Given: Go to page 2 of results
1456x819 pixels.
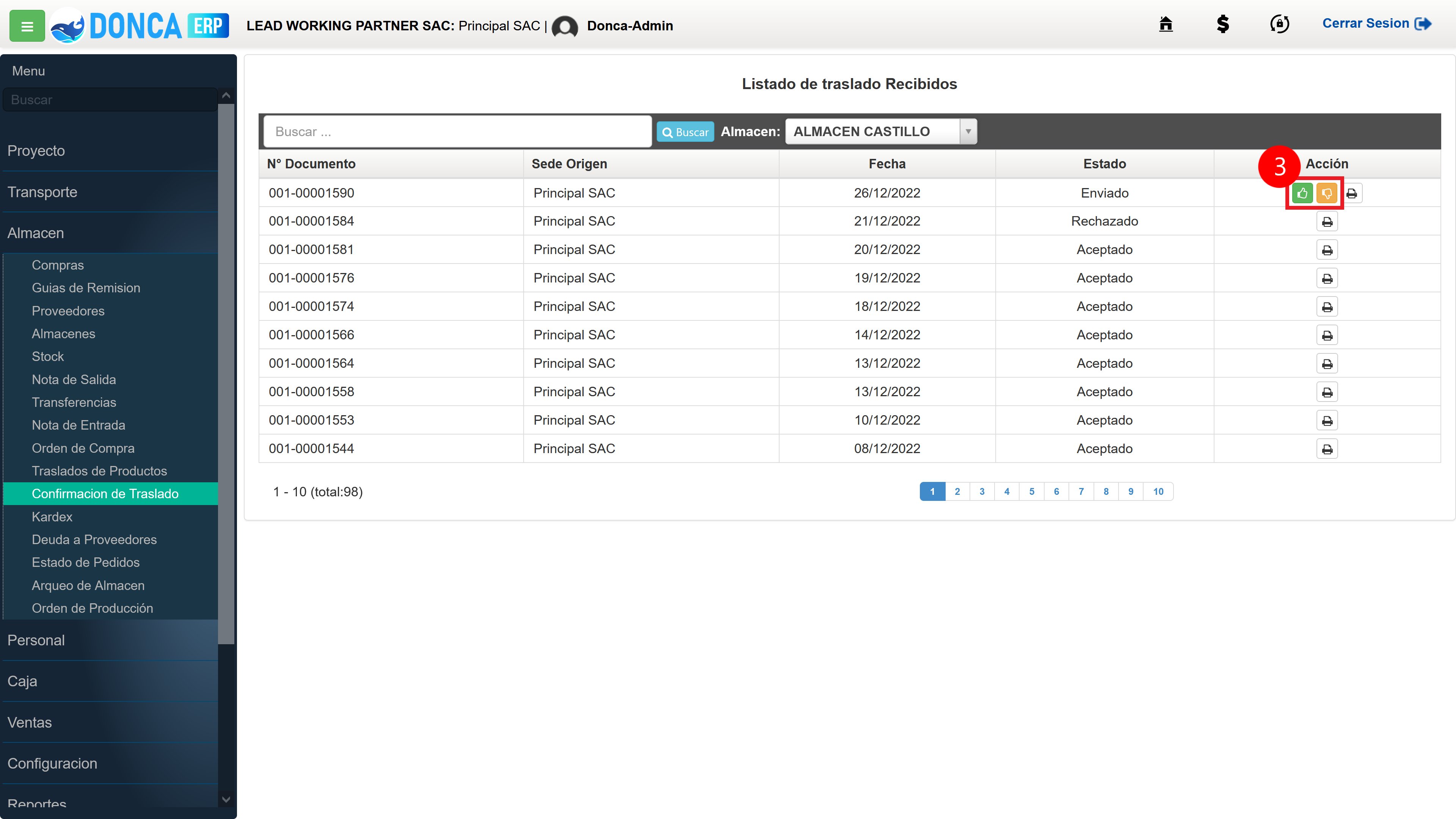Looking at the screenshot, I should pyautogui.click(x=957, y=492).
